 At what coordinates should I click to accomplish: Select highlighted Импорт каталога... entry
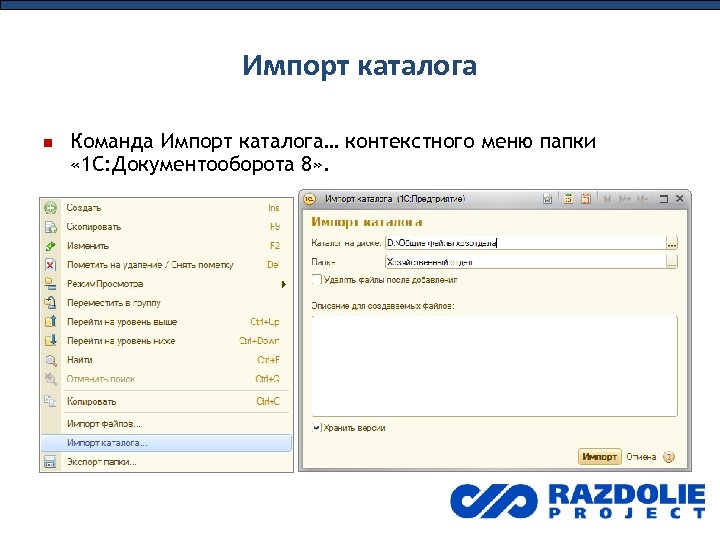click(x=167, y=443)
